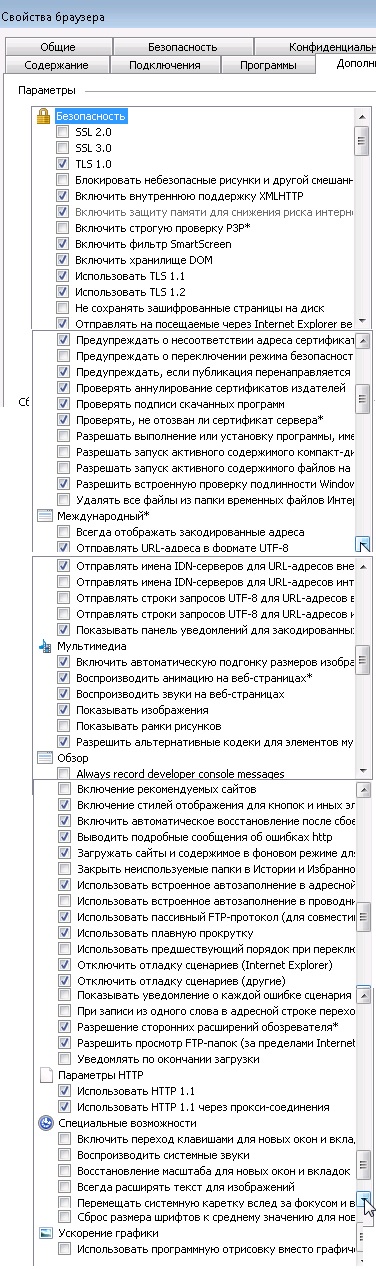Select the Дополнительно tab
This screenshot has width=376, height=1269.
347,64
